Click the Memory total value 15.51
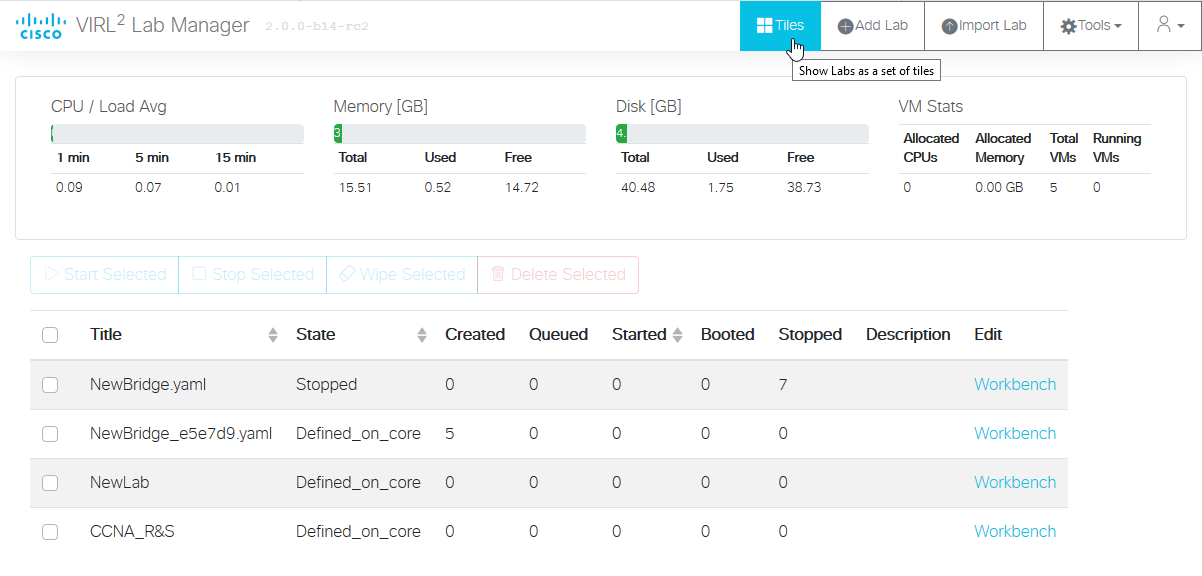1202x576 pixels. [x=355, y=187]
